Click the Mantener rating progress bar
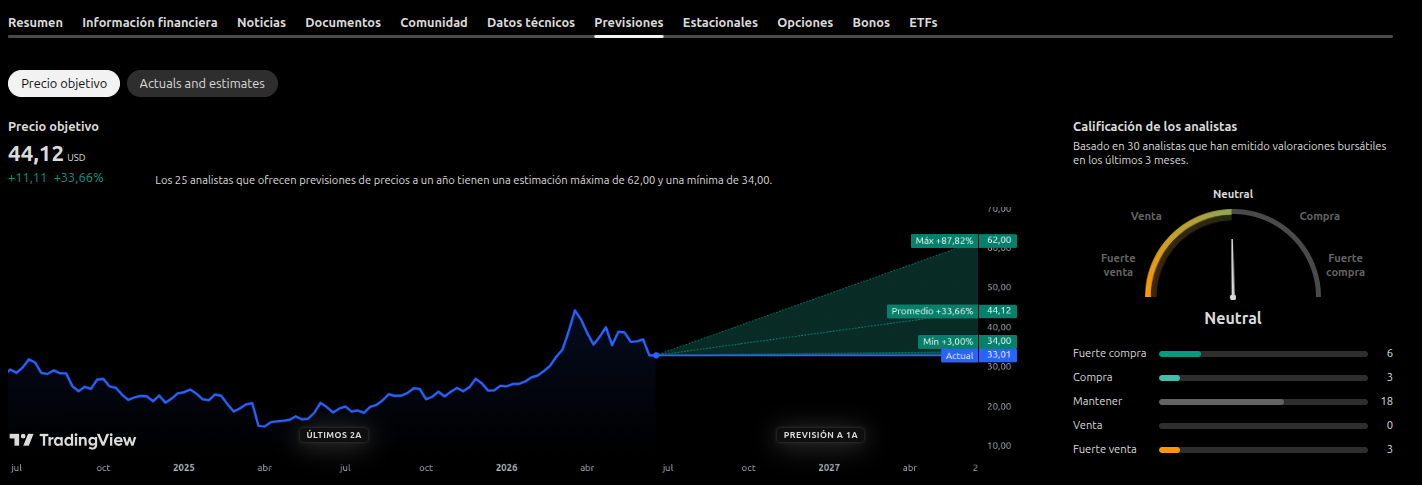 pos(1263,402)
